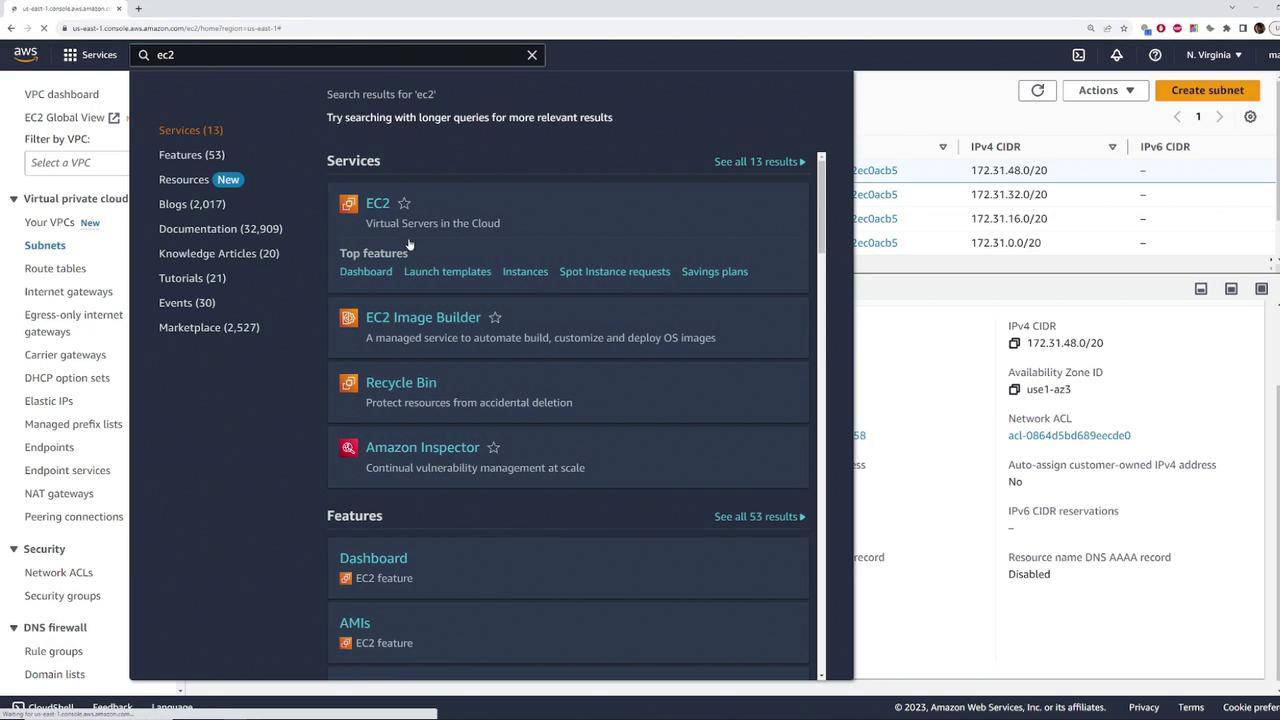Click the AWS logo home icon
Image resolution: width=1280 pixels, height=720 pixels.
25,55
